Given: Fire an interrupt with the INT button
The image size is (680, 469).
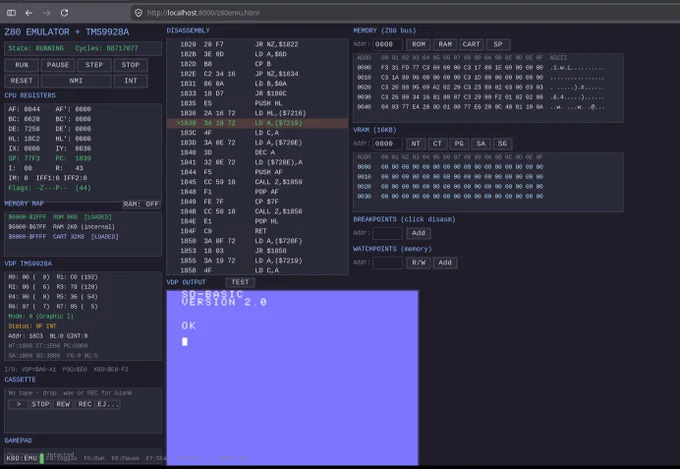Looking at the screenshot, I should [131, 81].
